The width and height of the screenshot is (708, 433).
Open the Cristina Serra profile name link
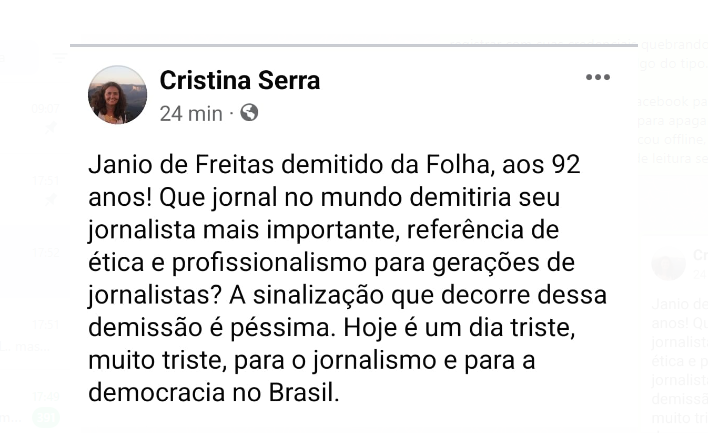coord(240,80)
